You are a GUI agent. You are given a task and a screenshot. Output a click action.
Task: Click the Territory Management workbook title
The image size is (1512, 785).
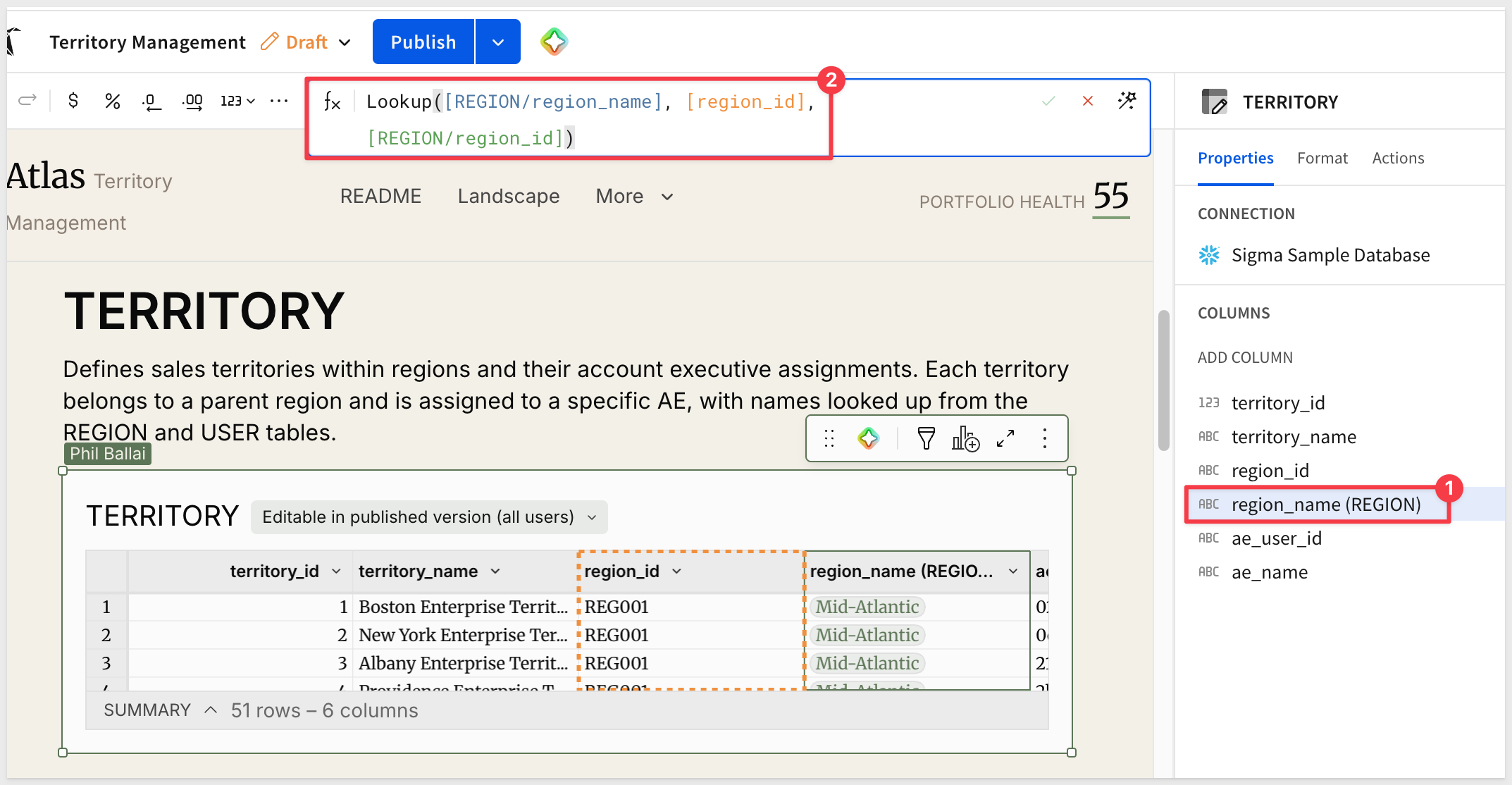click(147, 42)
